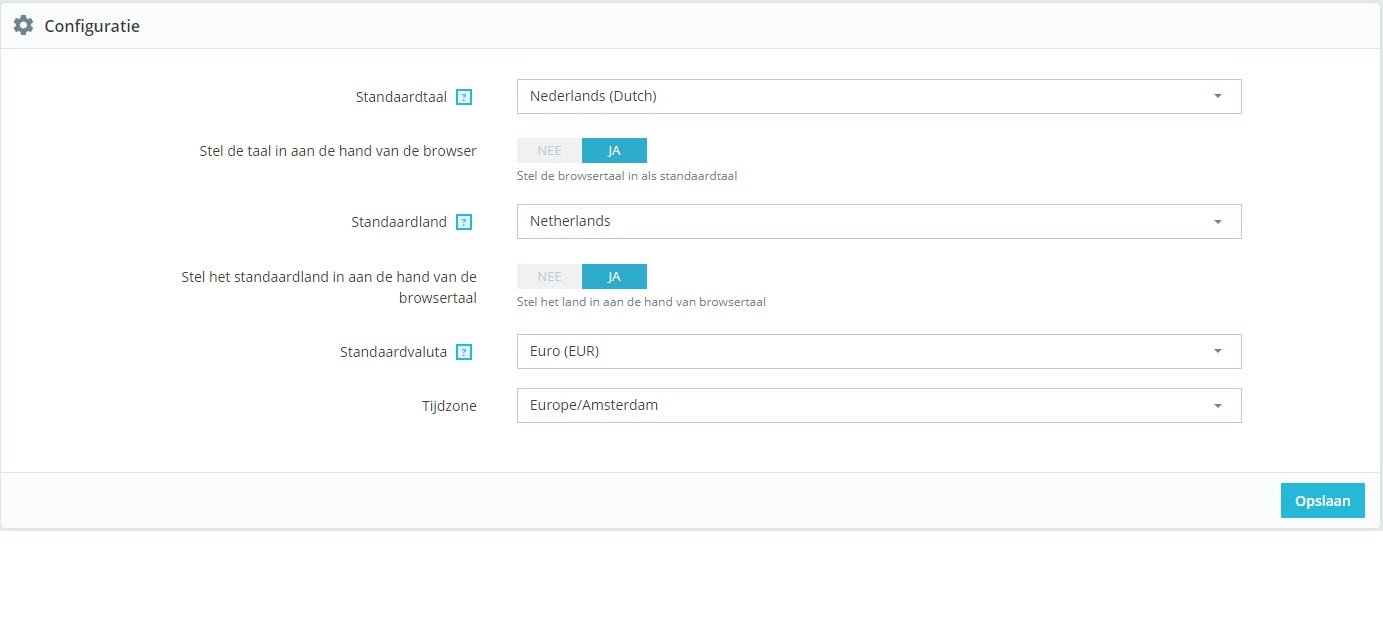Switch the standaardland browser option to JA
Image resolution: width=1383 pixels, height=628 pixels.
pos(614,277)
